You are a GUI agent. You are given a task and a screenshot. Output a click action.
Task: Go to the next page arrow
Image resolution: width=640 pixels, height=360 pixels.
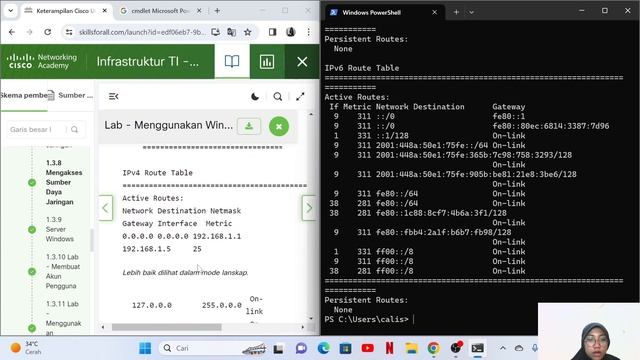tap(309, 208)
